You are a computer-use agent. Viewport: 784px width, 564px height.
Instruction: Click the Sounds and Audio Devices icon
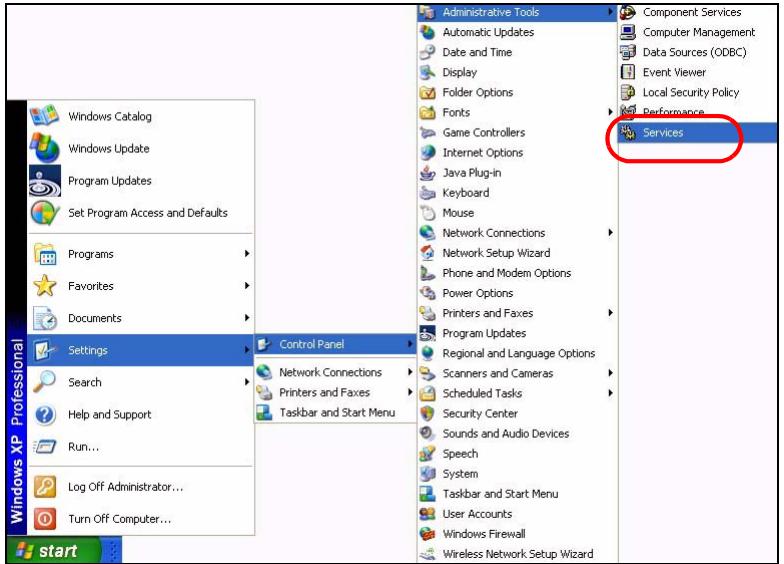pyautogui.click(x=428, y=433)
